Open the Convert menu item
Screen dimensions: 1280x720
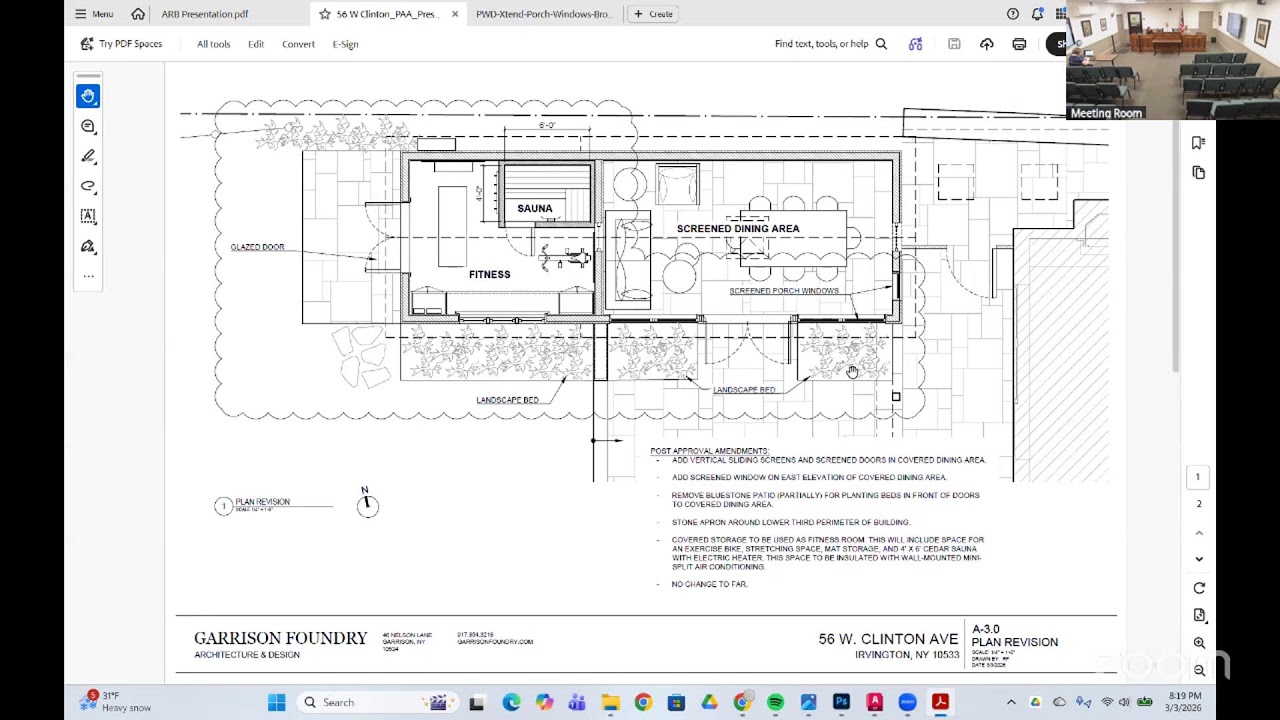coord(298,44)
